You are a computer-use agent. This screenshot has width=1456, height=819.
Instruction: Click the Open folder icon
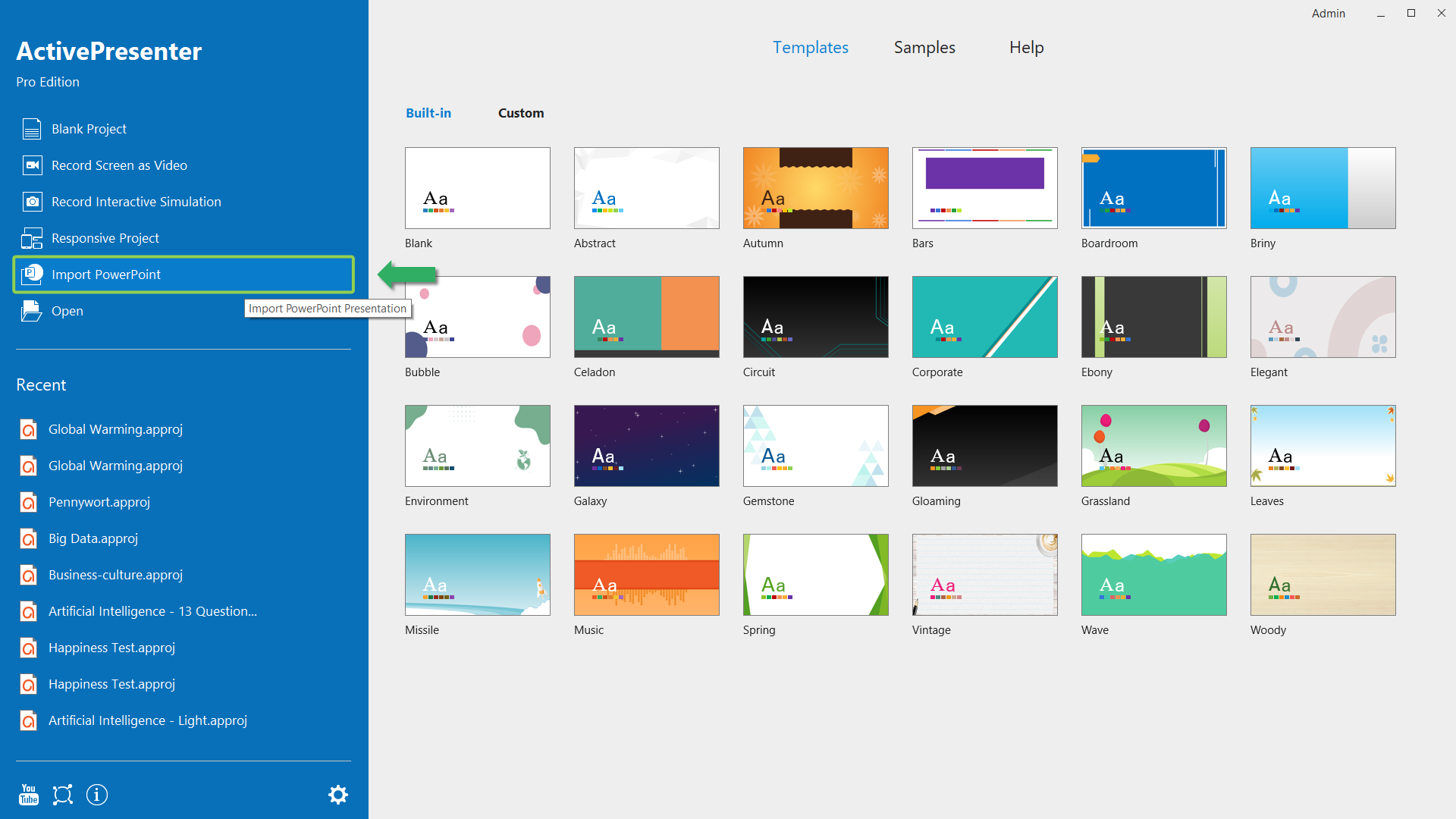point(32,311)
